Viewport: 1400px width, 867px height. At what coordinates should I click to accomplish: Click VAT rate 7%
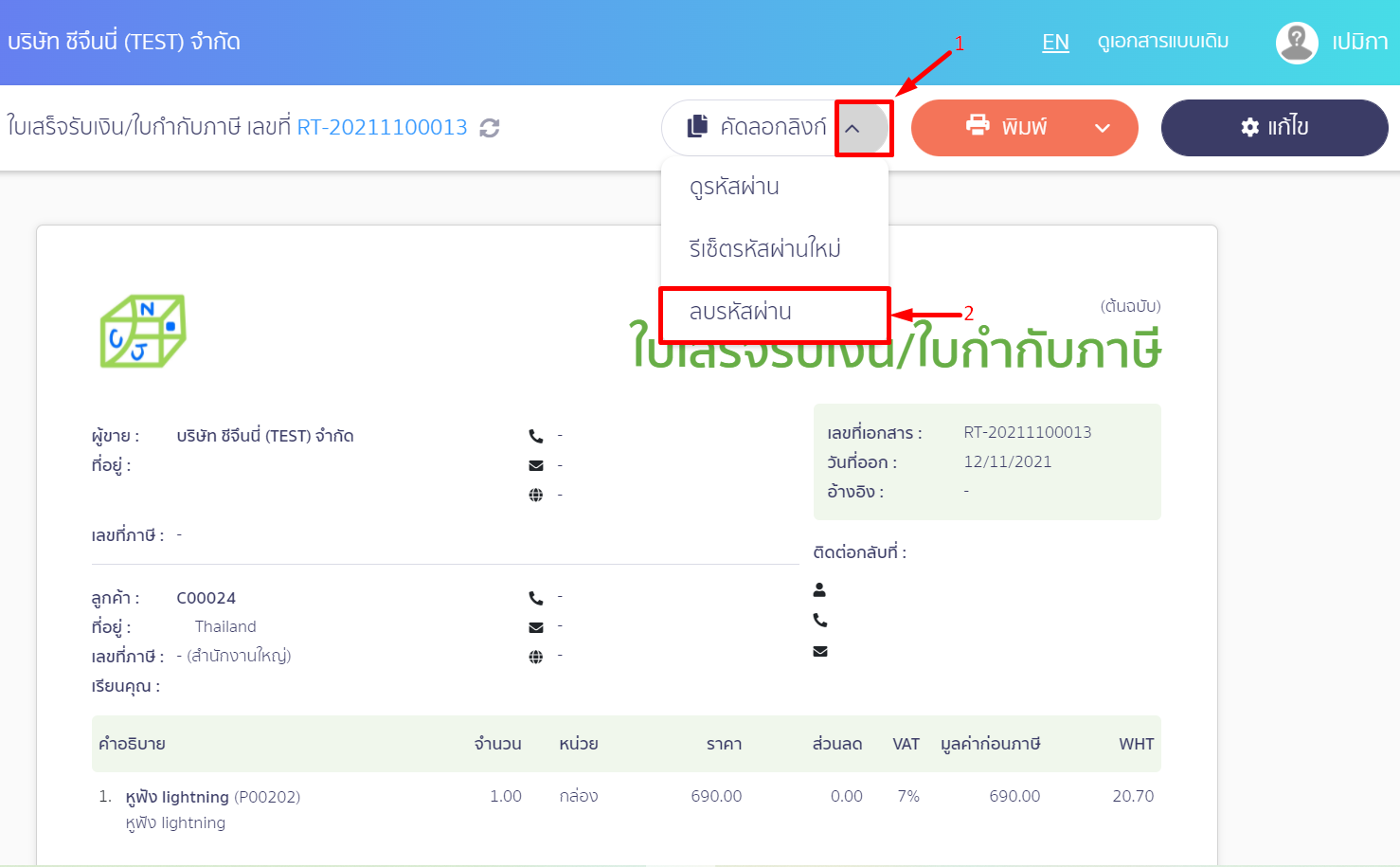(x=909, y=796)
